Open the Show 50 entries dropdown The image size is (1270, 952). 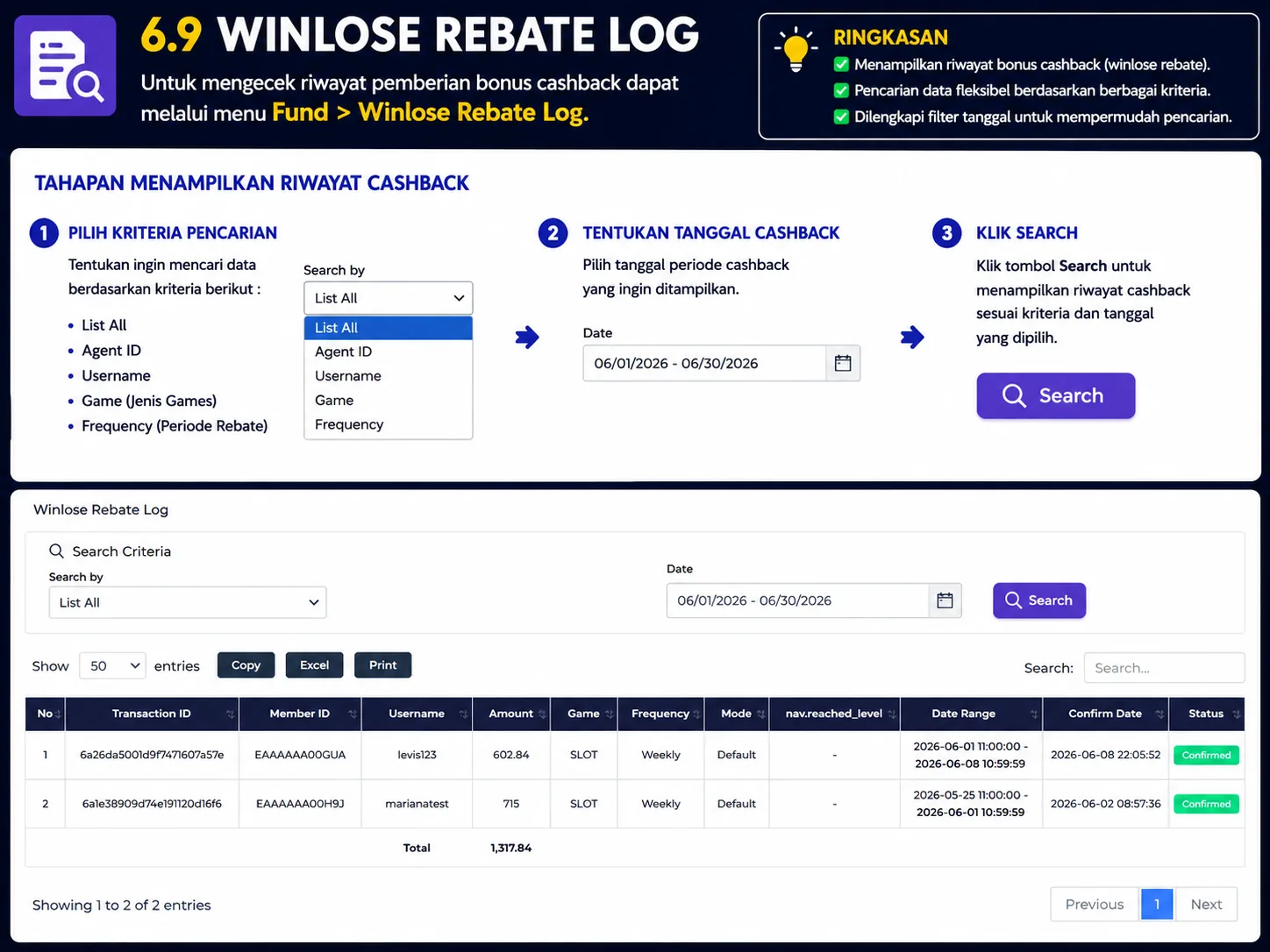click(x=112, y=666)
